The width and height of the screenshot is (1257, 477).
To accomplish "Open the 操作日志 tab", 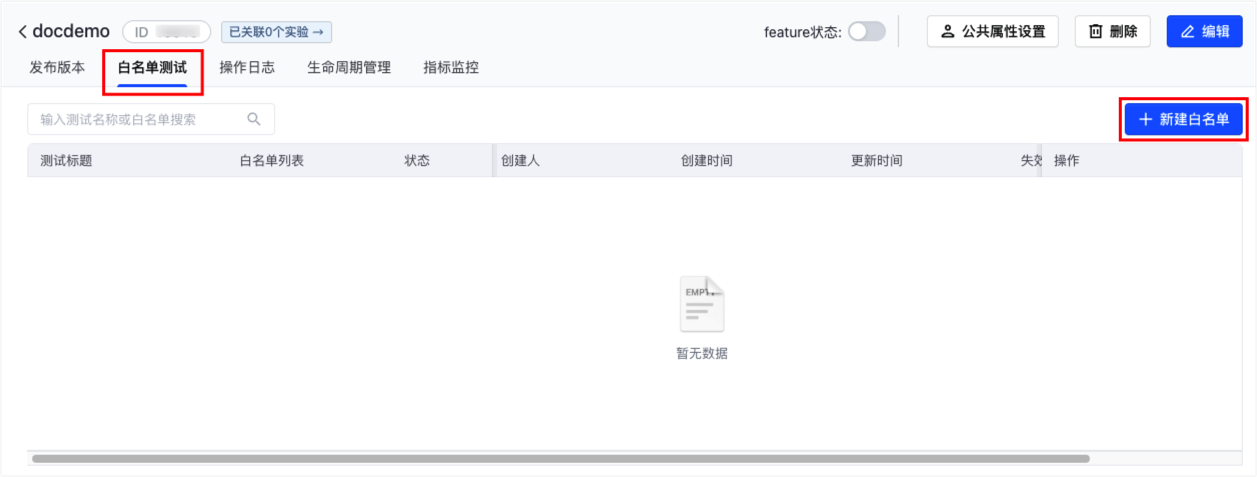I will 247,68.
